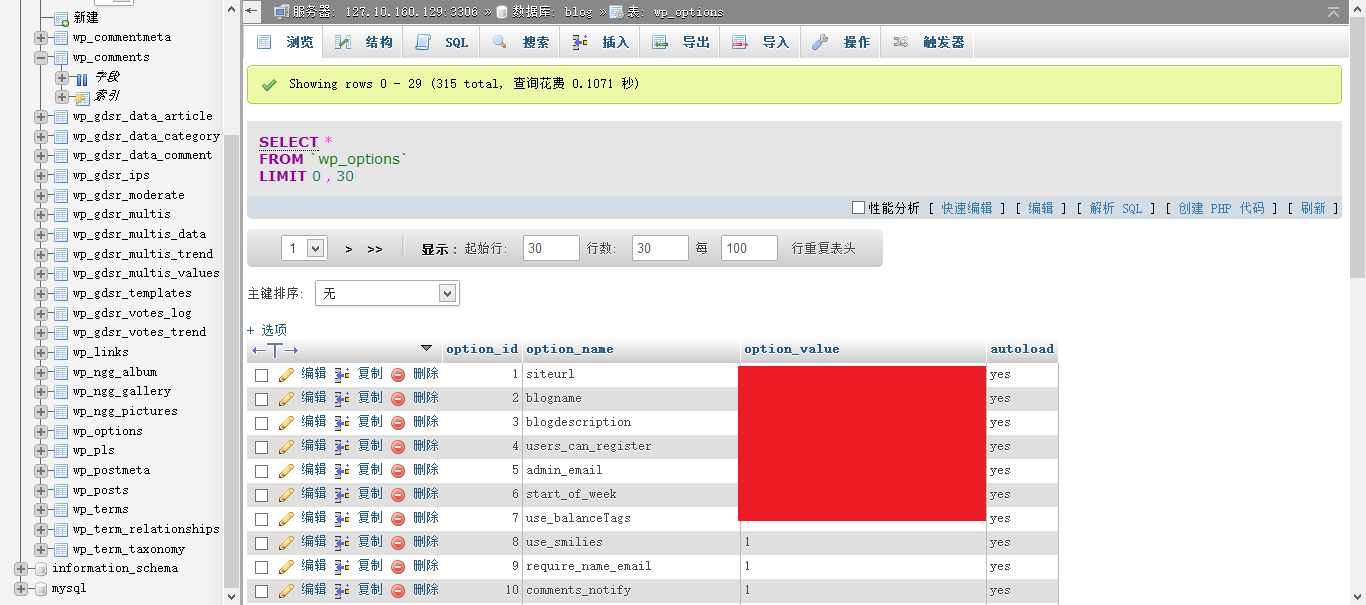Click the pencil edit icon for siteurl row
This screenshot has width=1366, height=605.
coord(286,374)
